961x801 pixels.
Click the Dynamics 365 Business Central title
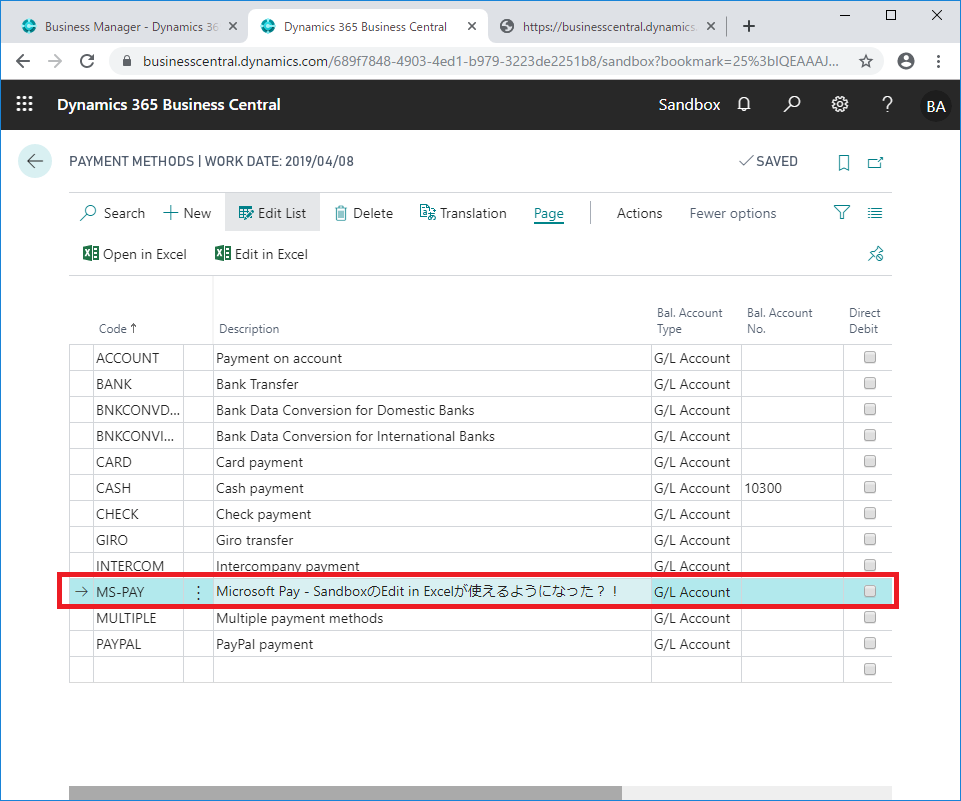[x=169, y=105]
